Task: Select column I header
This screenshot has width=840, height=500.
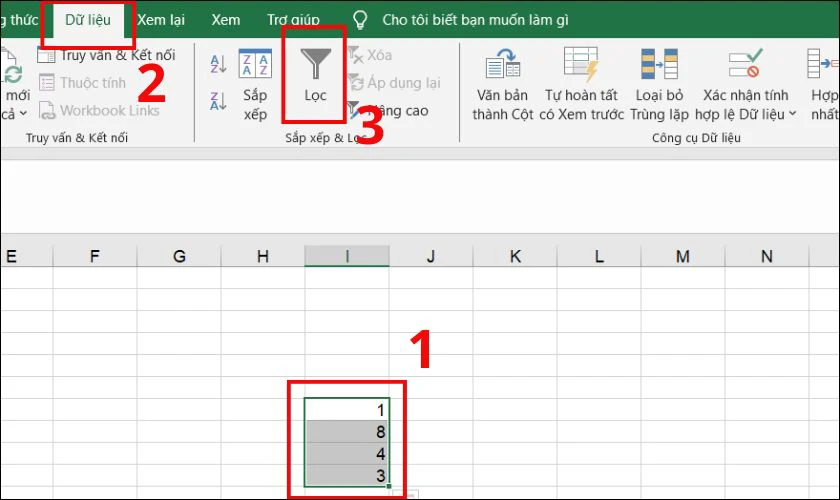Action: tap(347, 256)
